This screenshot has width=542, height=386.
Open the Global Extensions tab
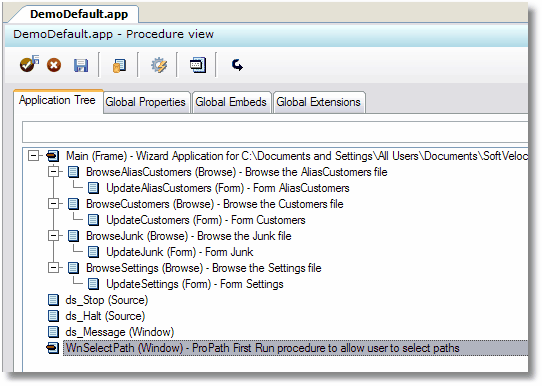click(x=318, y=102)
